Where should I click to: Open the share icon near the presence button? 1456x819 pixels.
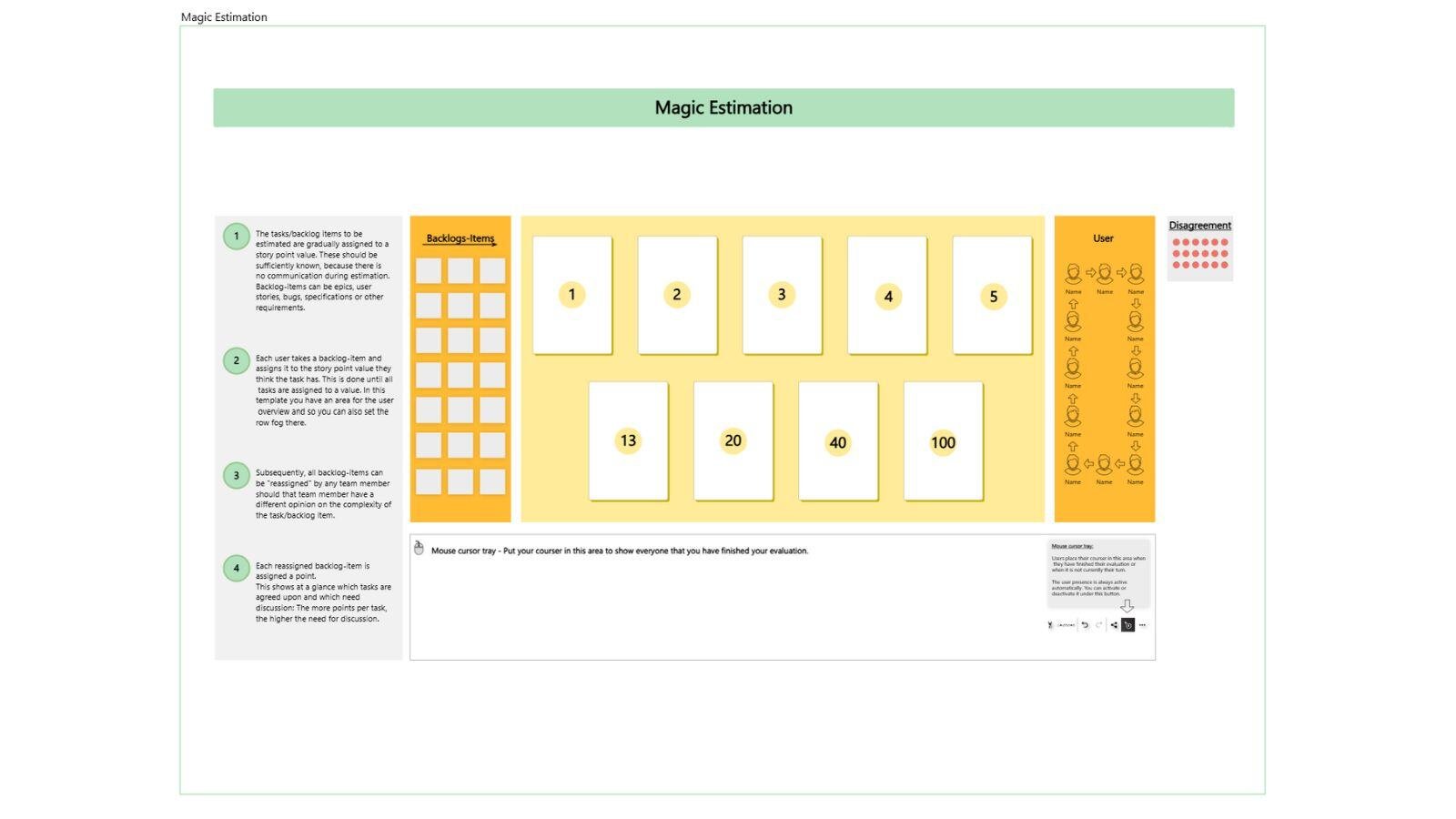[x=1114, y=625]
